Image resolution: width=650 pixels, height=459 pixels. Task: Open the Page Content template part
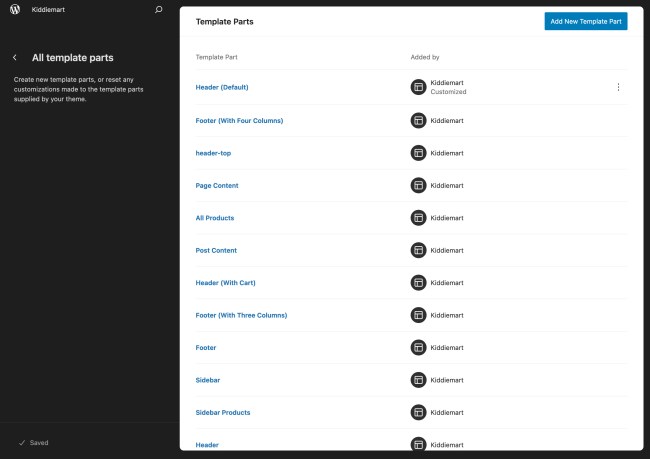click(217, 186)
